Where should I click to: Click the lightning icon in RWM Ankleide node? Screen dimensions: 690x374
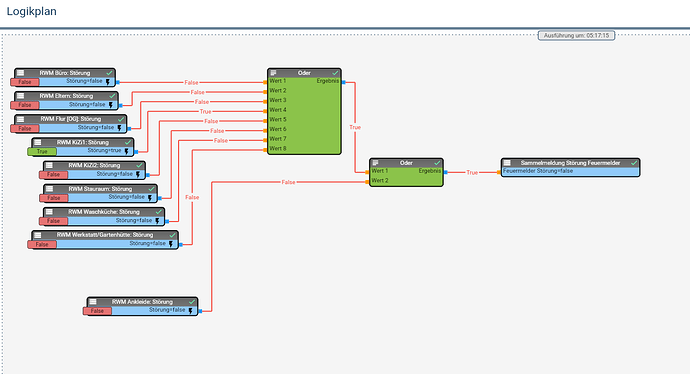(191, 311)
